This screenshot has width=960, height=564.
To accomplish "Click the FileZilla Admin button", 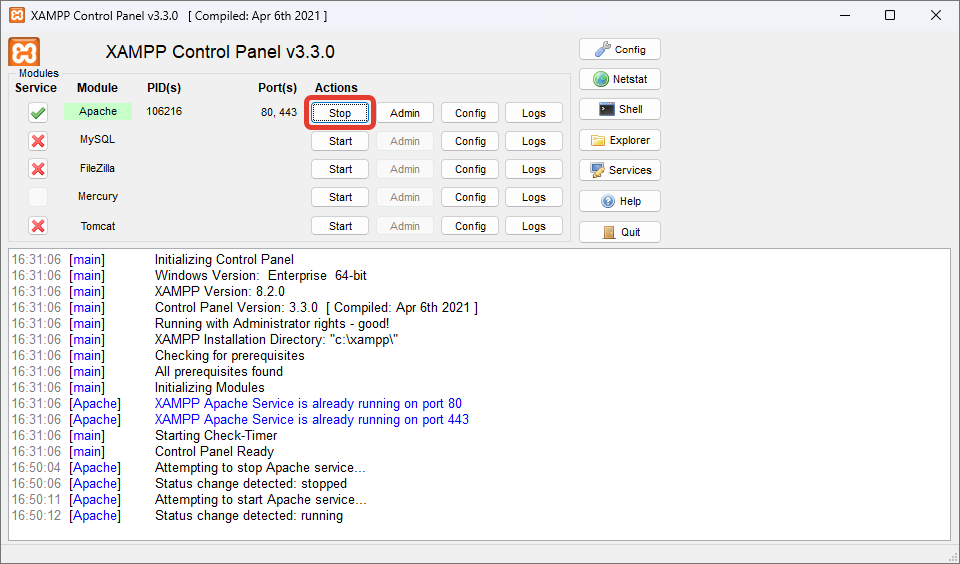I will [405, 169].
